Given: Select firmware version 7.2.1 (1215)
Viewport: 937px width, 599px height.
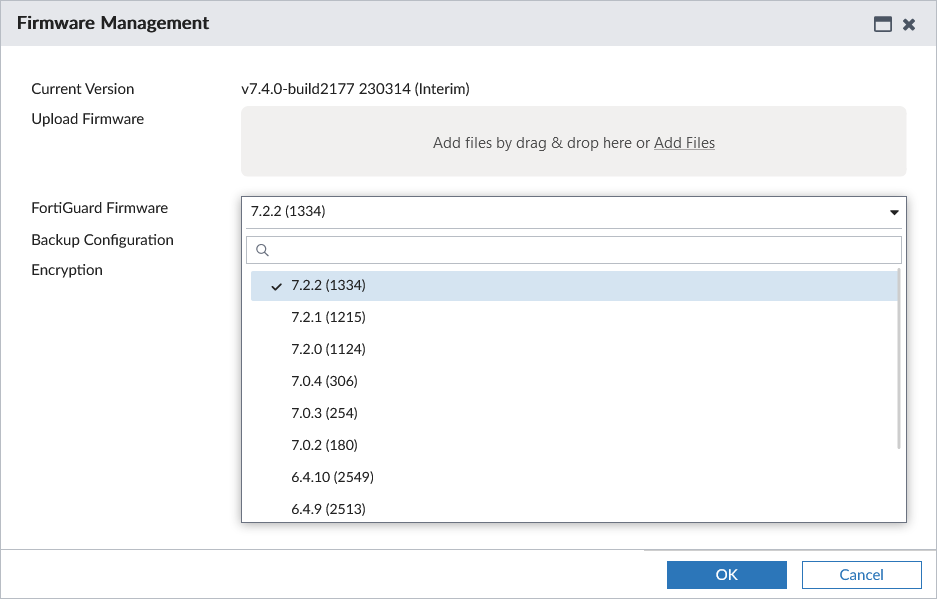Looking at the screenshot, I should click(330, 316).
